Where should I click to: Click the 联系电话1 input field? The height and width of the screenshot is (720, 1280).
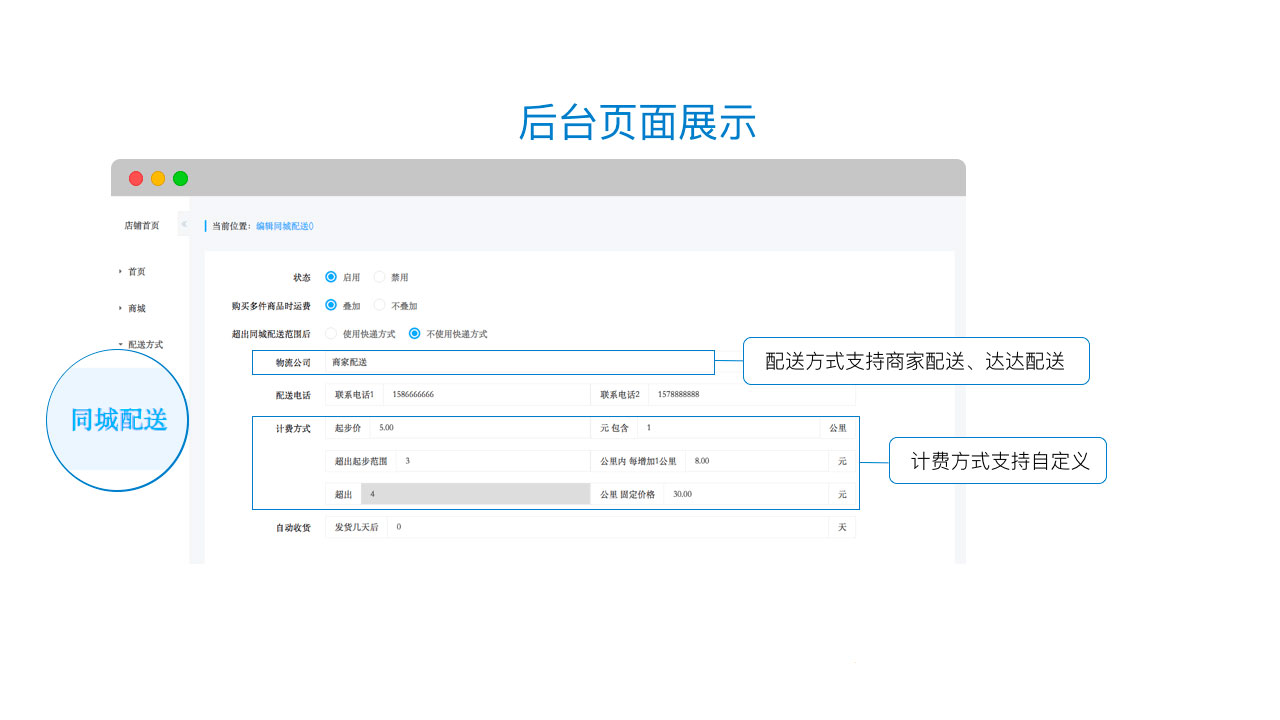pos(485,394)
